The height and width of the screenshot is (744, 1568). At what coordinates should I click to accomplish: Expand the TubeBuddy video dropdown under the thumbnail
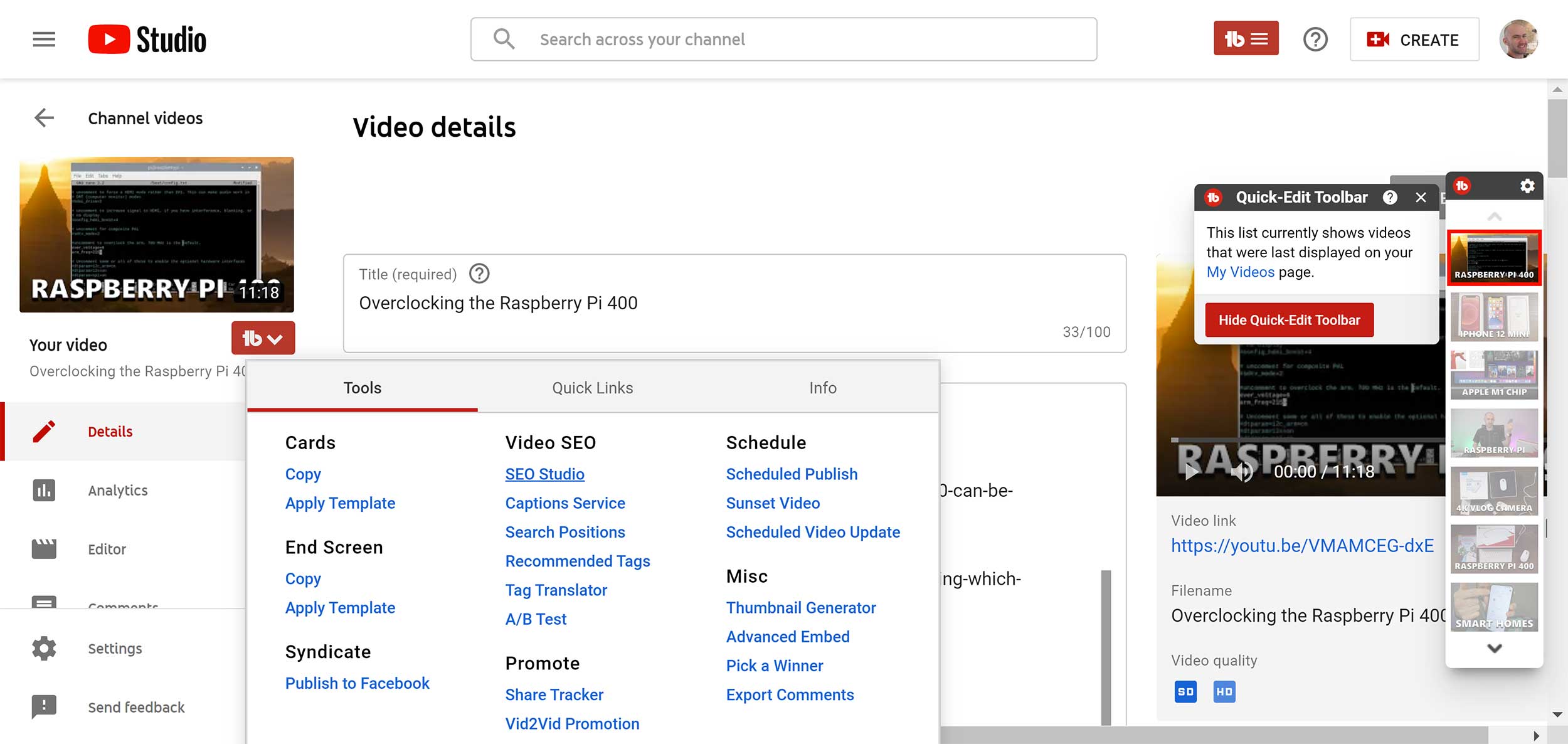click(263, 338)
